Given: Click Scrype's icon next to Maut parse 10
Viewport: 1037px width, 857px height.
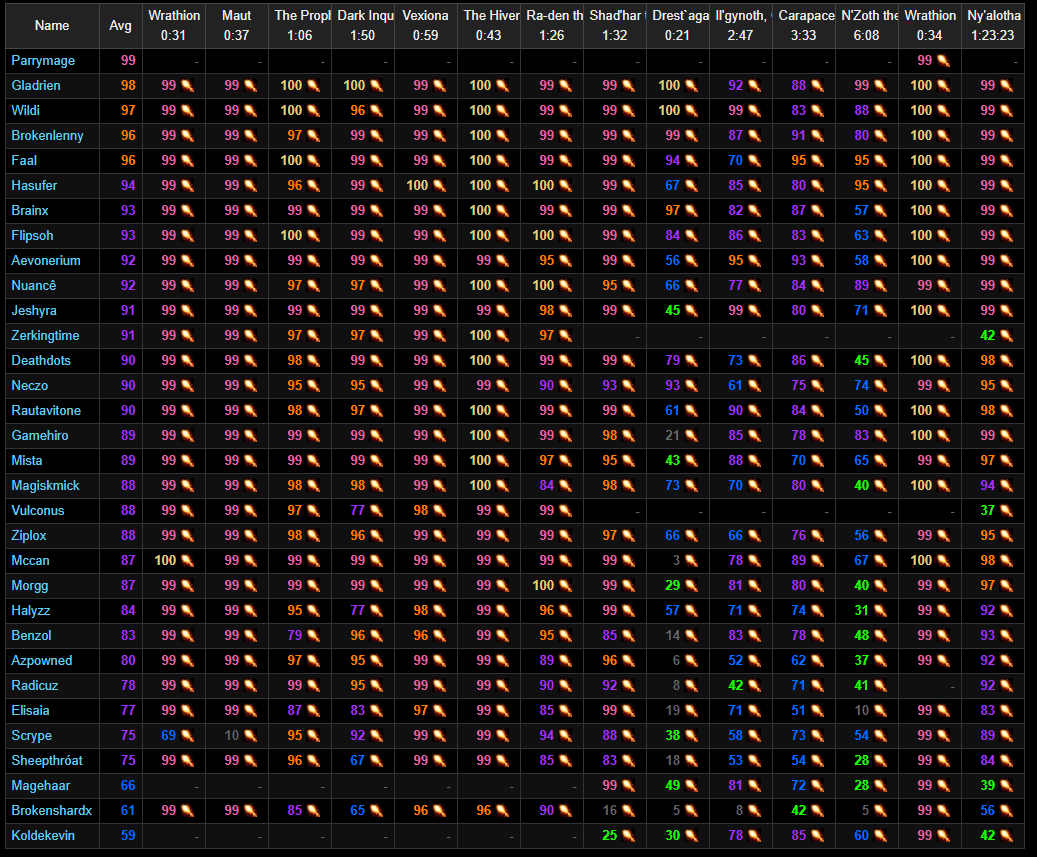Looking at the screenshot, I should point(251,736).
